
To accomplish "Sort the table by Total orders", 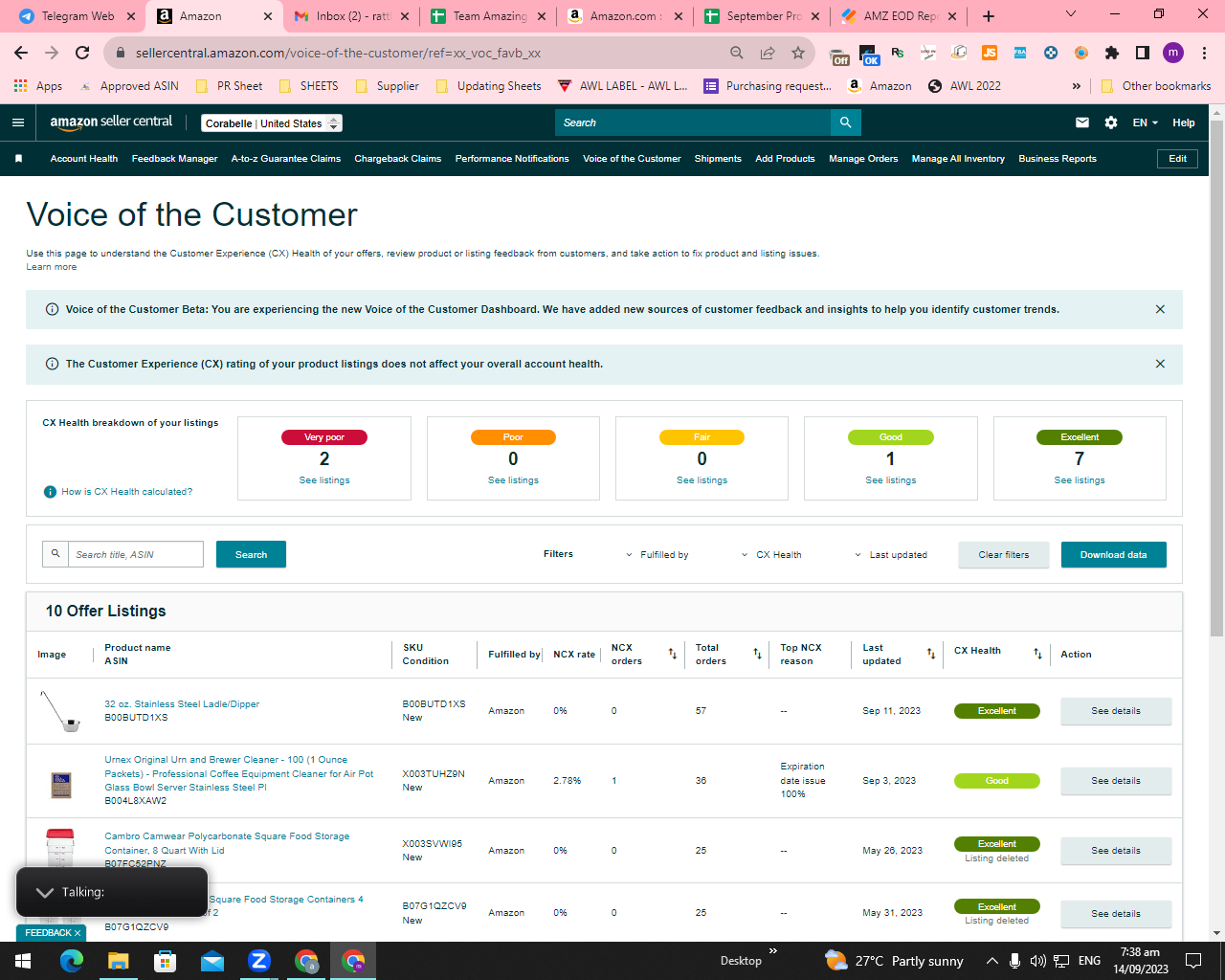I will (757, 655).
